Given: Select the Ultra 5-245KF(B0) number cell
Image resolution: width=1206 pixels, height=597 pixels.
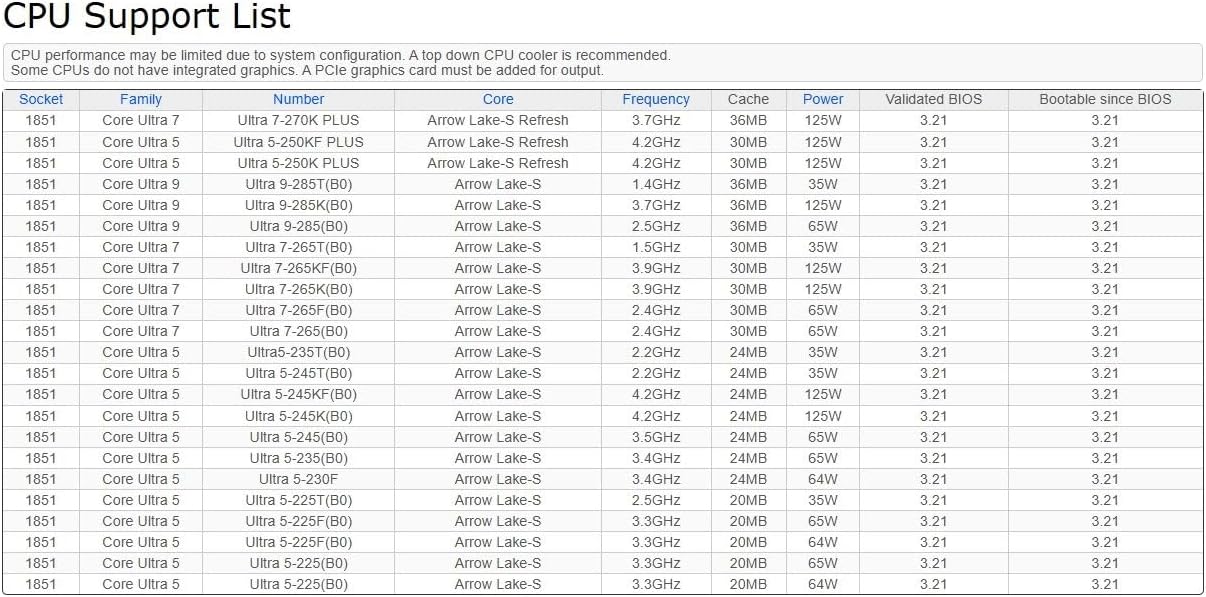Looking at the screenshot, I should 299,394.
